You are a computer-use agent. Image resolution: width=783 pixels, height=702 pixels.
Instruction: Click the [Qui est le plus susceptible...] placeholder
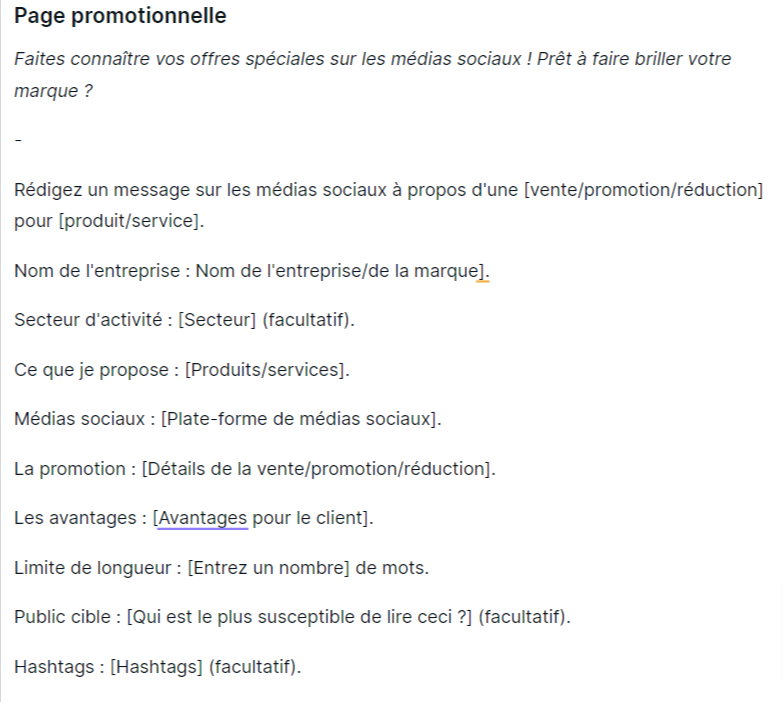[299, 617]
